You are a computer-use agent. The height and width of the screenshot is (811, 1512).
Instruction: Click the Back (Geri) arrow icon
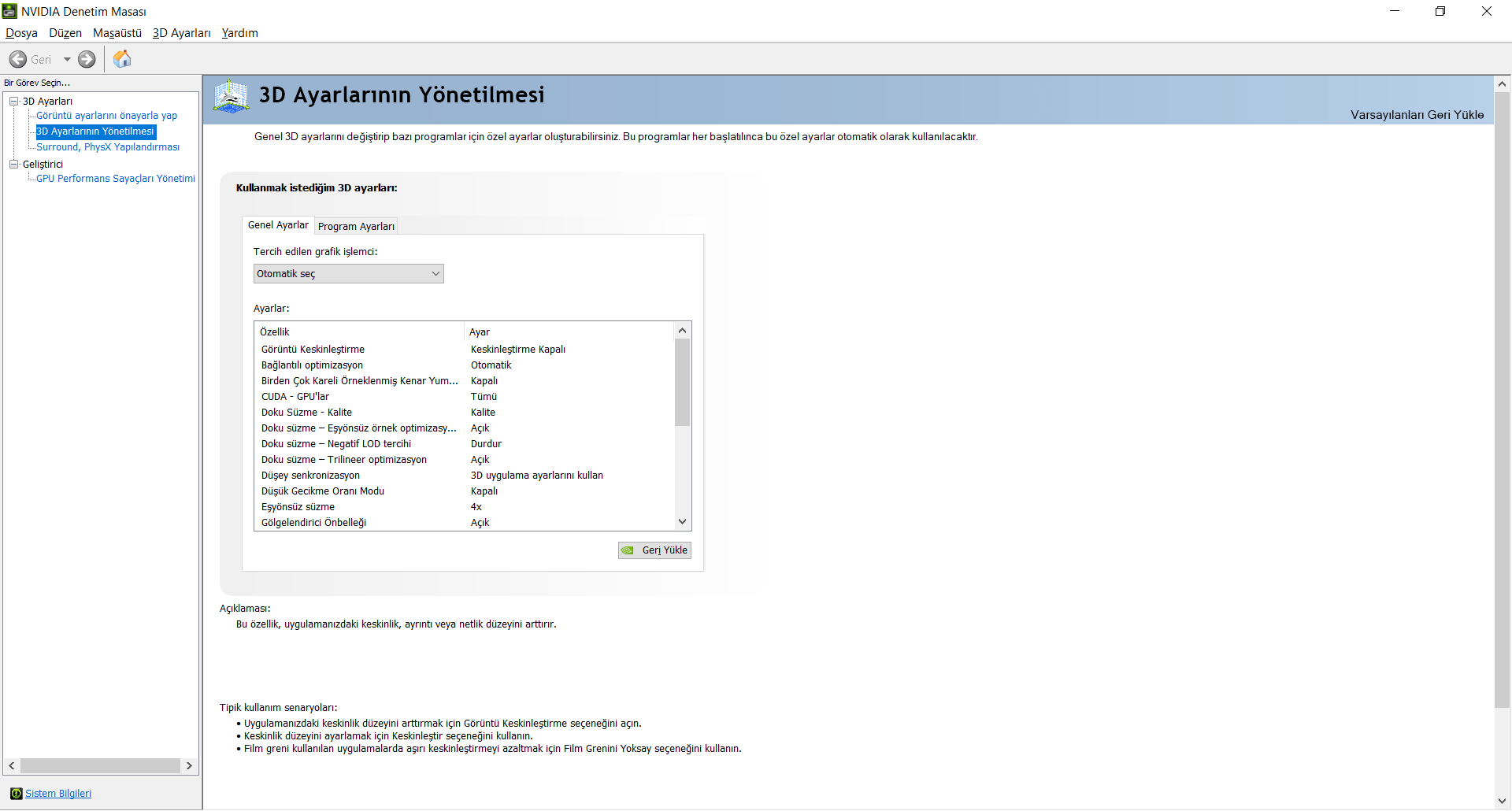(x=18, y=59)
